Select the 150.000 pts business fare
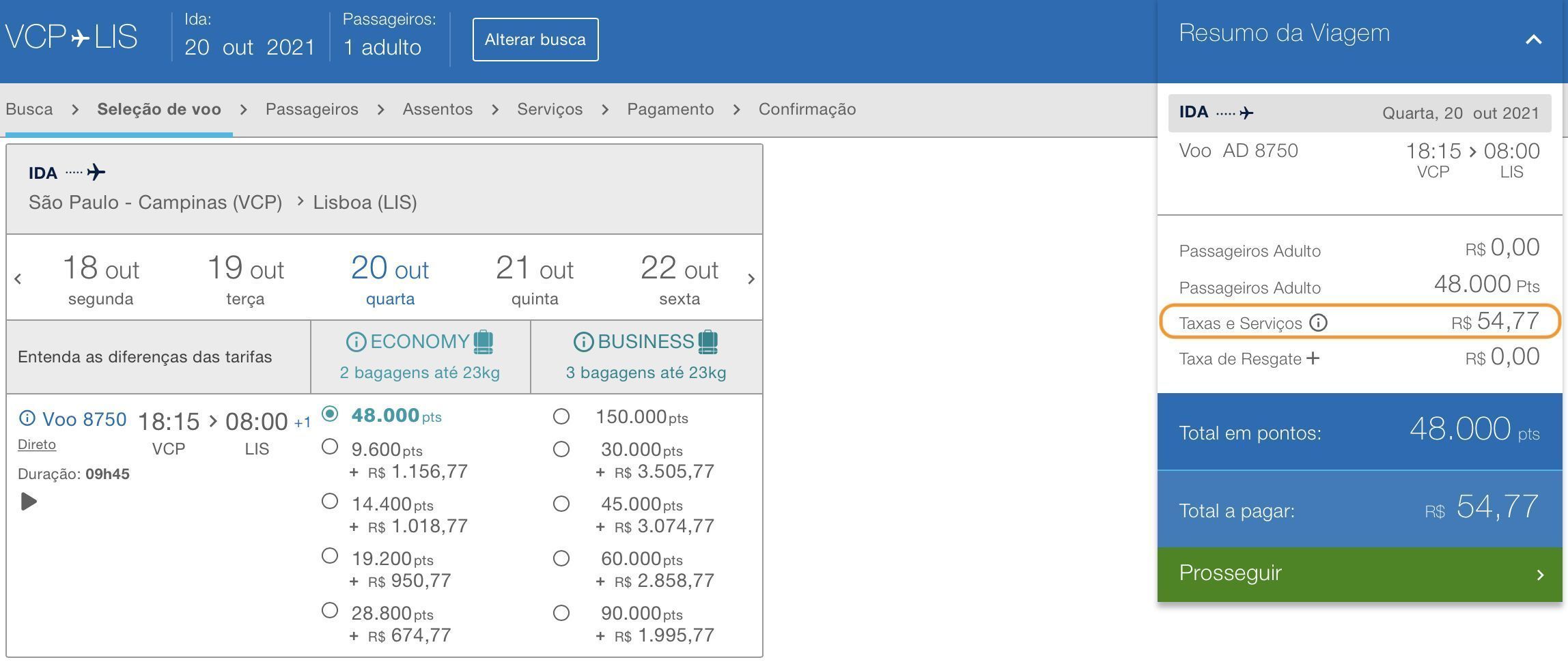This screenshot has width=1568, height=662. click(561, 416)
